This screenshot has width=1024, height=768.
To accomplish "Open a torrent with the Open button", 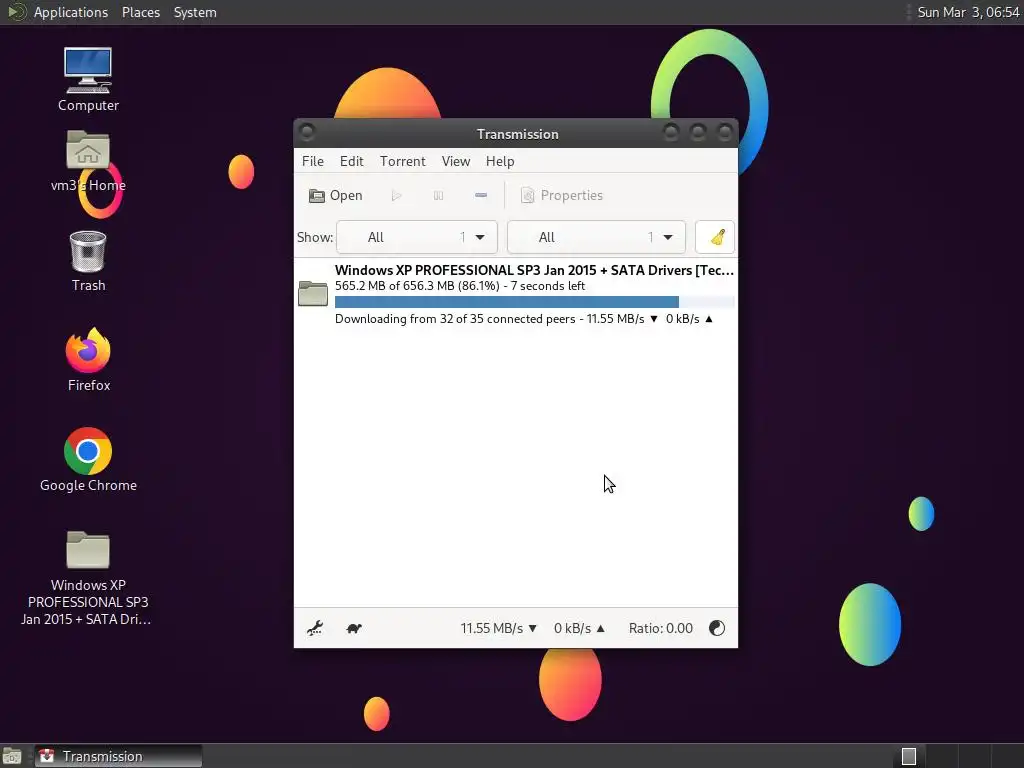I will point(336,195).
